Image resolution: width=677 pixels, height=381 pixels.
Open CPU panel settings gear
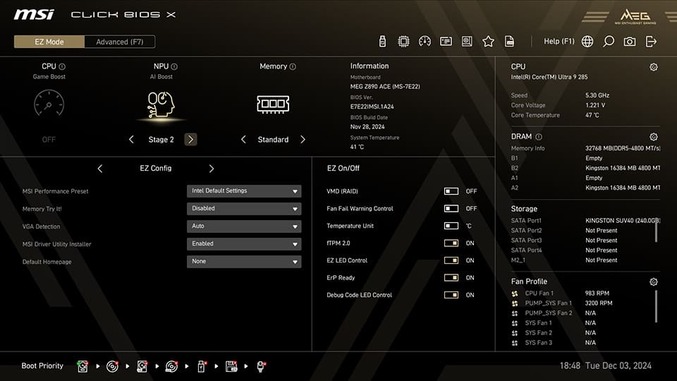[654, 67]
